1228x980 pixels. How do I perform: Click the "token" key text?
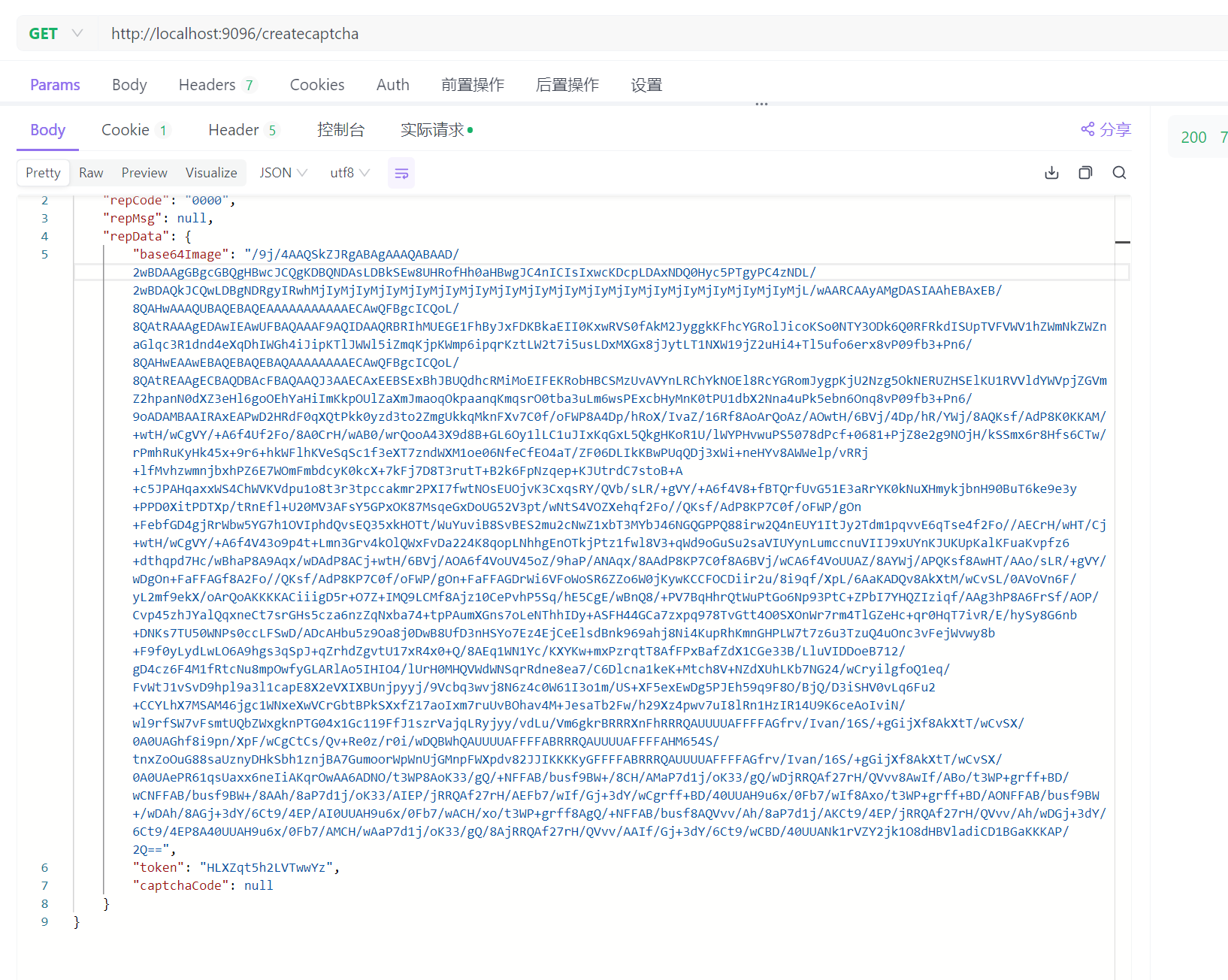click(x=159, y=868)
